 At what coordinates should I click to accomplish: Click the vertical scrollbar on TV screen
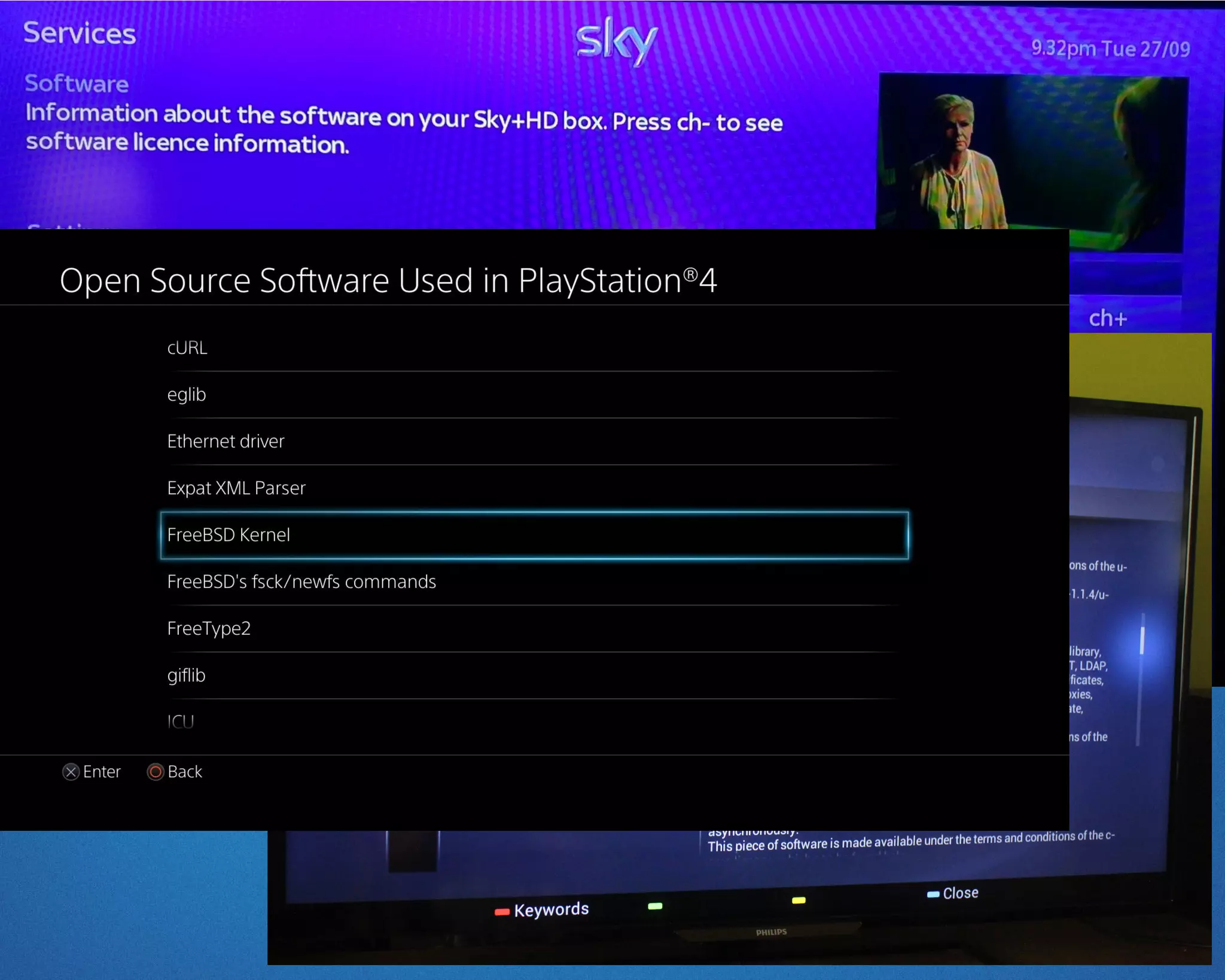pos(1142,641)
